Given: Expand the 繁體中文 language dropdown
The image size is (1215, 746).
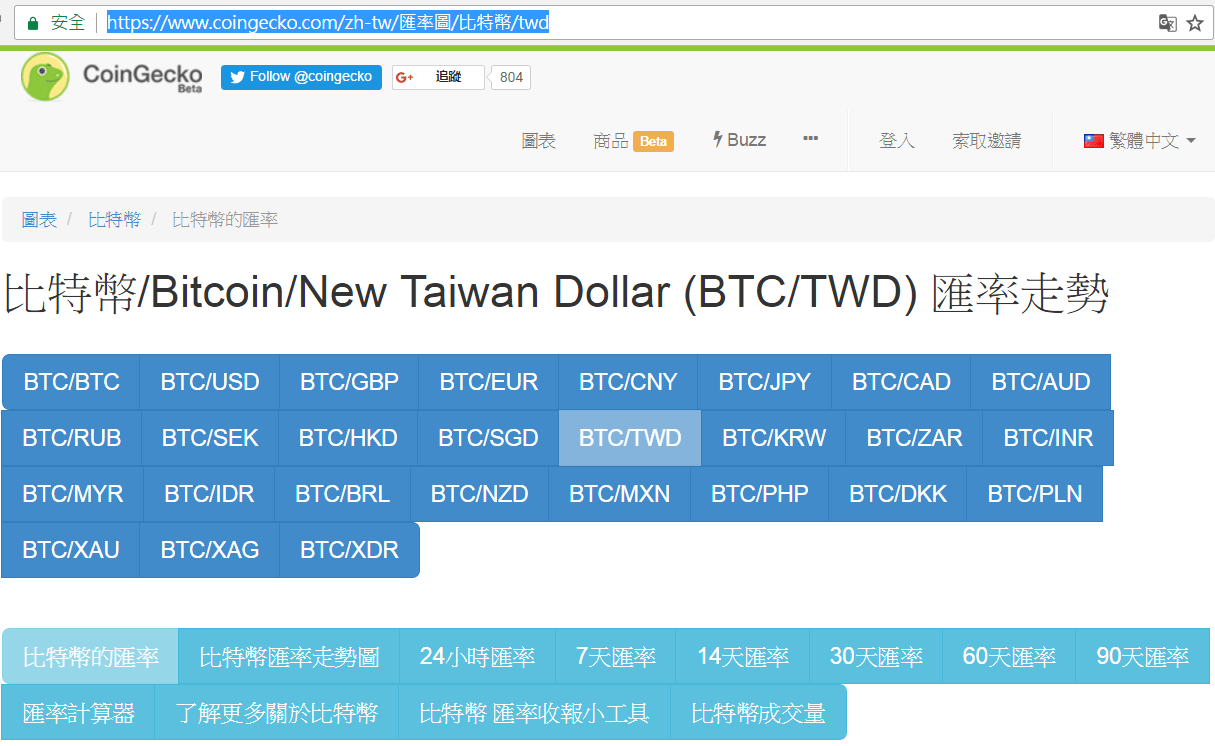Looking at the screenshot, I should coord(1143,140).
